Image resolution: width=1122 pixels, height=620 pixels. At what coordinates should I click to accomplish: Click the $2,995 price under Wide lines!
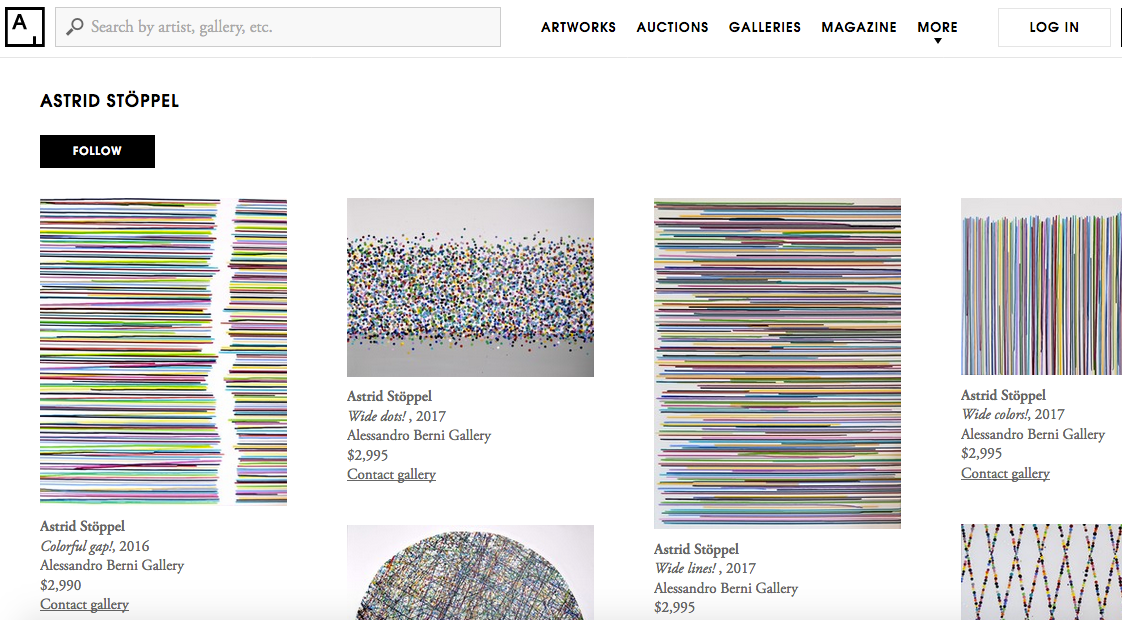[x=675, y=608]
